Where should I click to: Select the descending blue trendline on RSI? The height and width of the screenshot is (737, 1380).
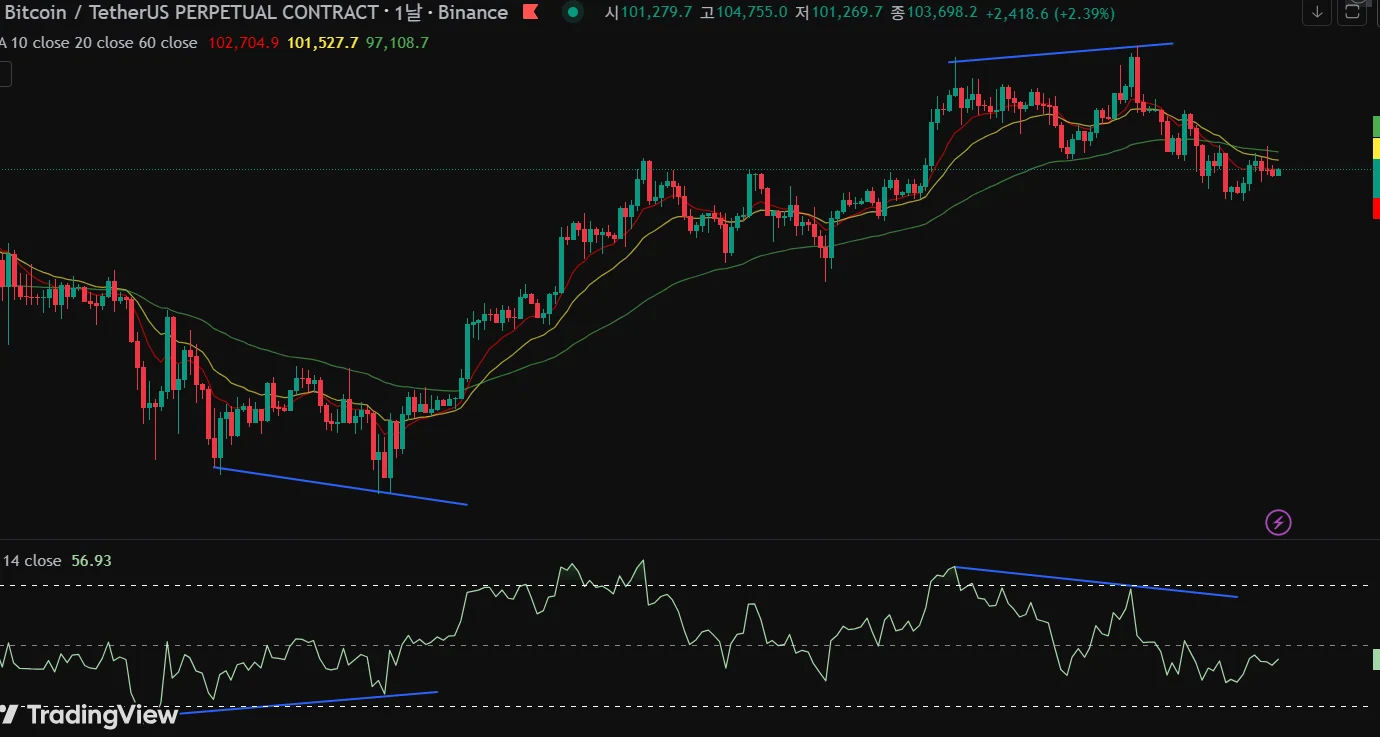1096,582
